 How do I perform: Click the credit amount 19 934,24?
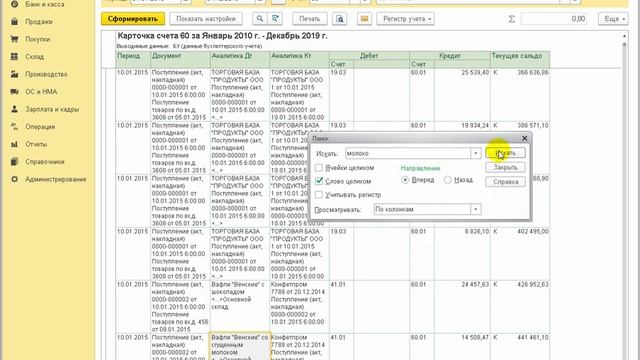(475, 125)
